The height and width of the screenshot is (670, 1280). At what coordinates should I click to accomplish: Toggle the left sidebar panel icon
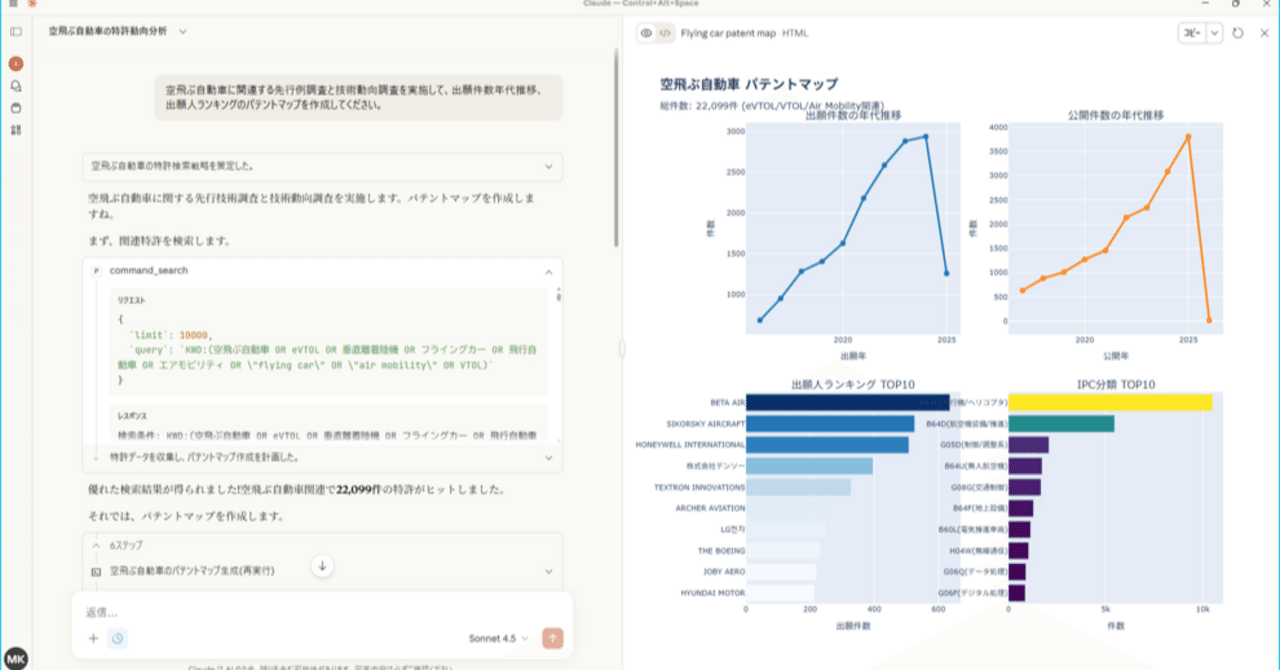16,31
